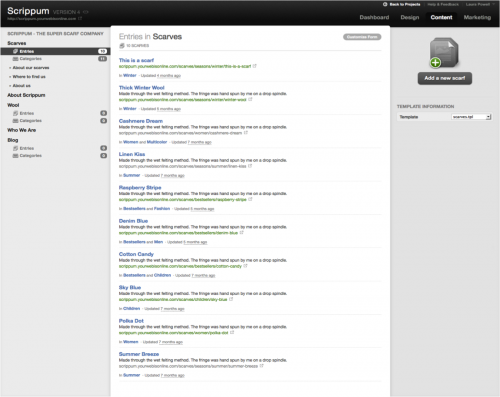Viewport: 500px width, 397px height.
Task: Open the Wool section in sidebar
Action: pos(13,105)
